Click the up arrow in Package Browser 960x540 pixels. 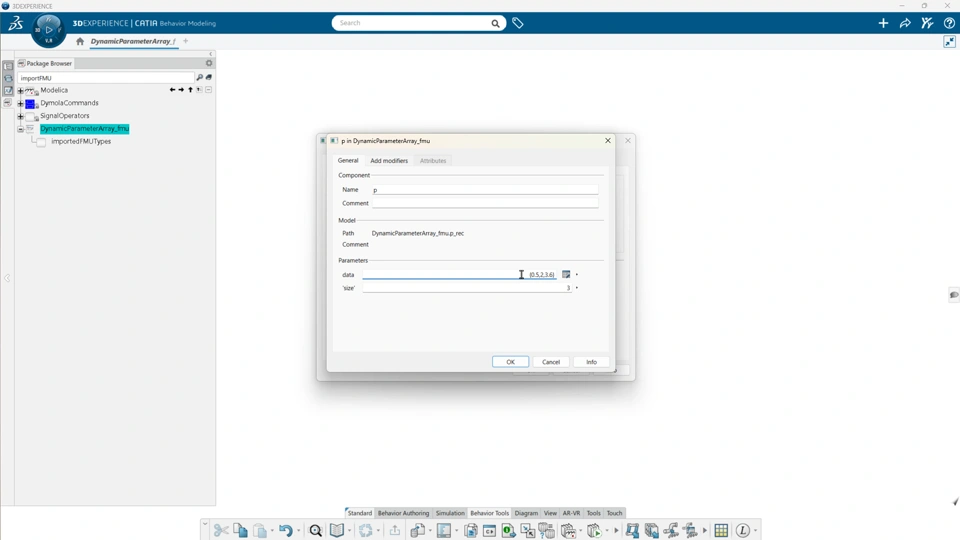click(190, 90)
